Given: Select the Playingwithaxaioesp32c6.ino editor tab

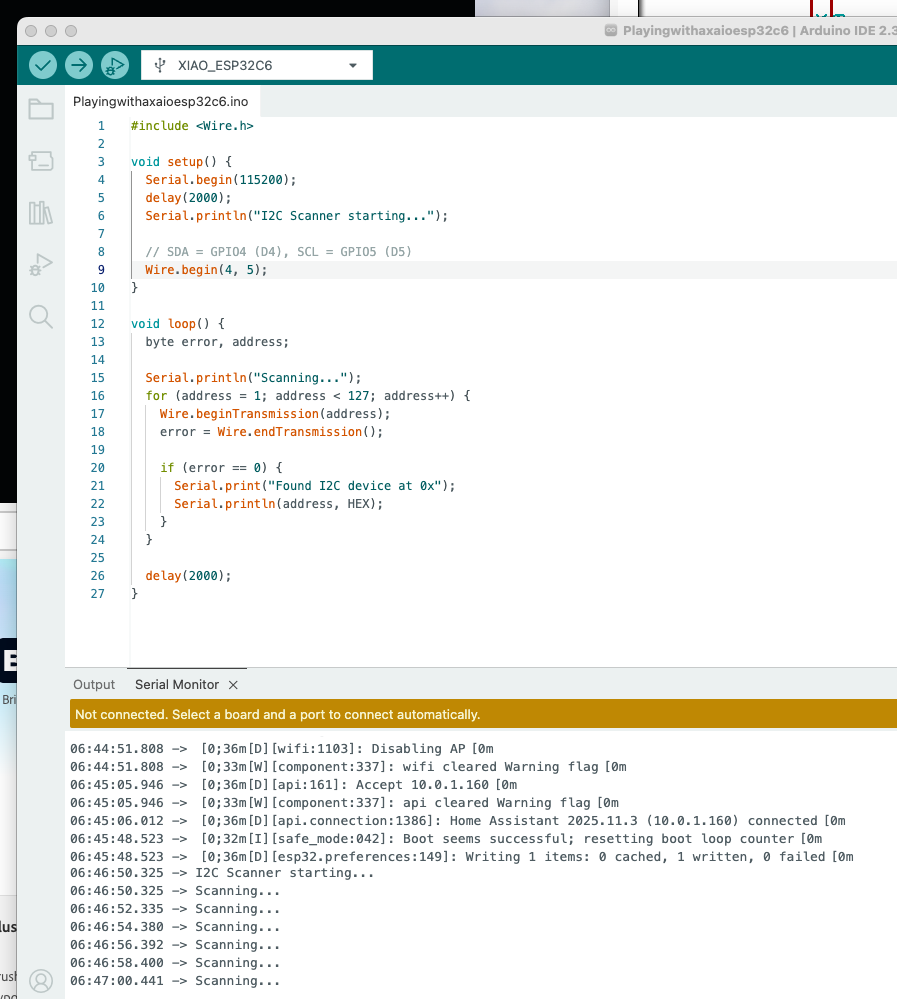Looking at the screenshot, I should [x=160, y=102].
